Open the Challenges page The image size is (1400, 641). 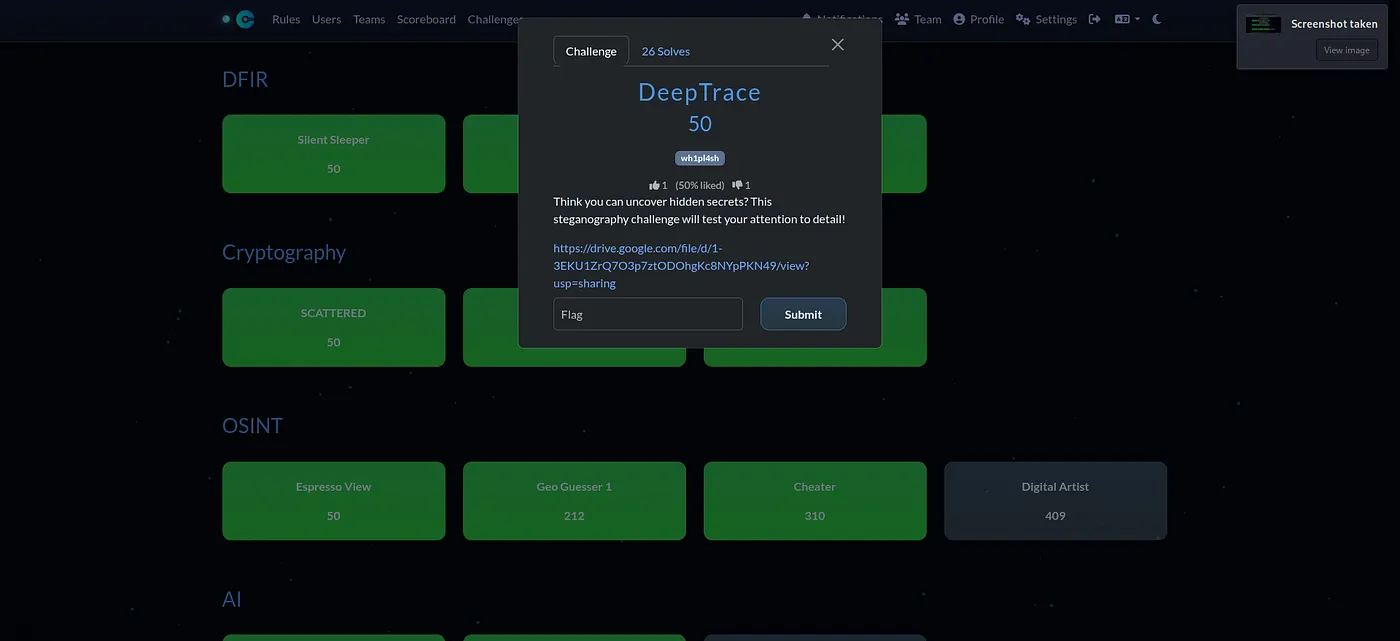(x=494, y=19)
